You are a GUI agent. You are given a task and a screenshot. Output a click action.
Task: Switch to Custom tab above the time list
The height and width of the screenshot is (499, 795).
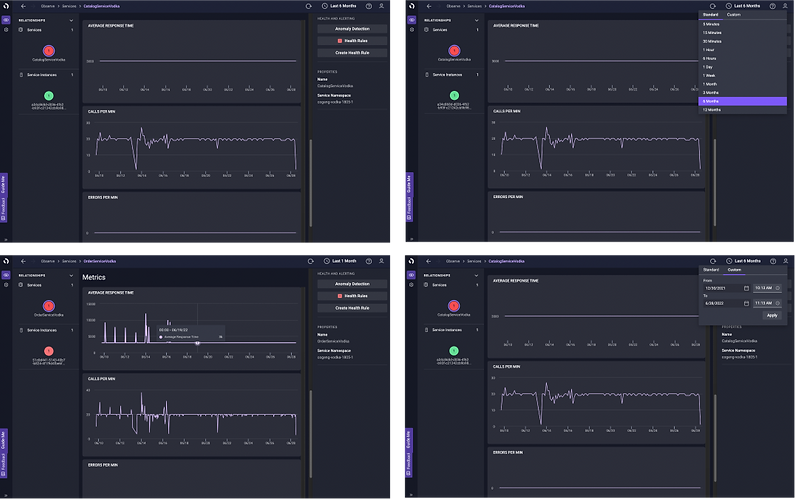pos(734,15)
